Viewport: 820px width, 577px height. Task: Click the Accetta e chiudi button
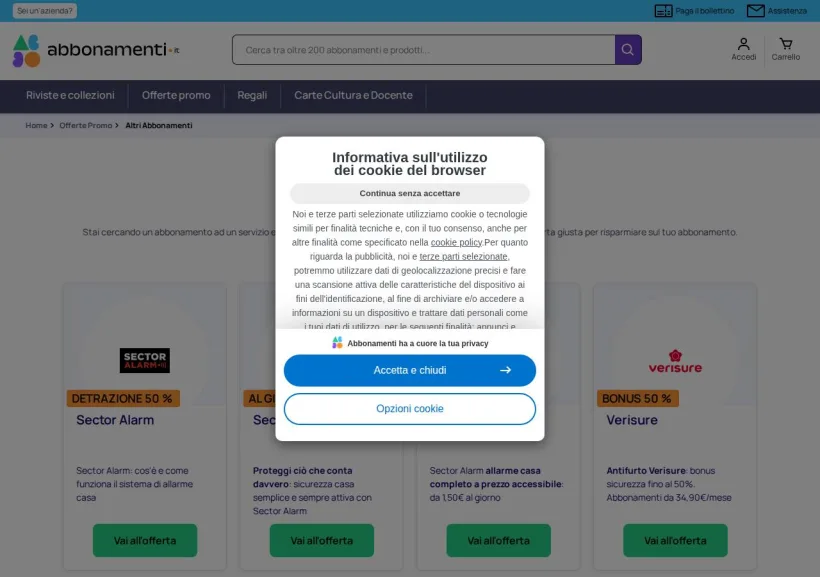[x=410, y=370]
